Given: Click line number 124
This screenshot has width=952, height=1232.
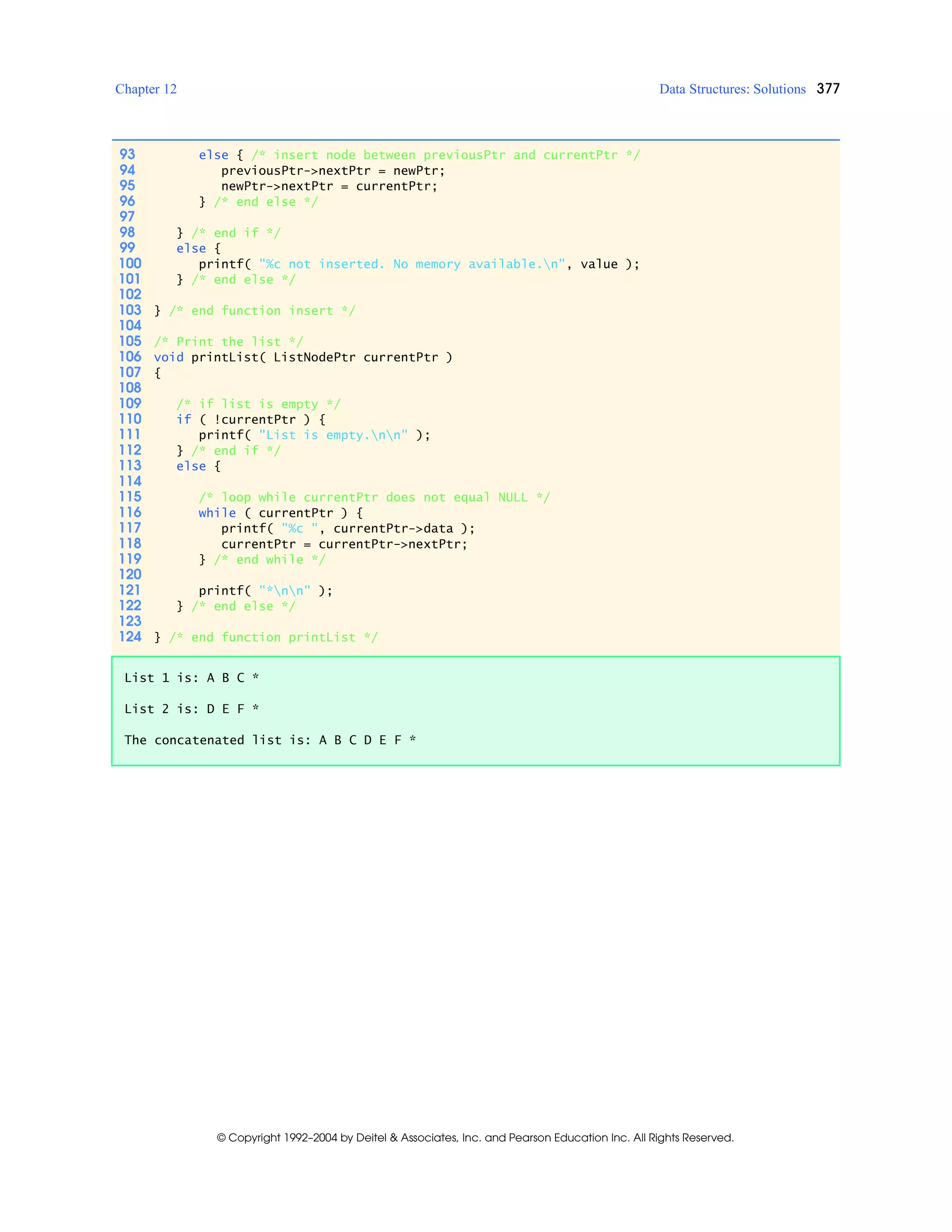Looking at the screenshot, I should point(130,637).
